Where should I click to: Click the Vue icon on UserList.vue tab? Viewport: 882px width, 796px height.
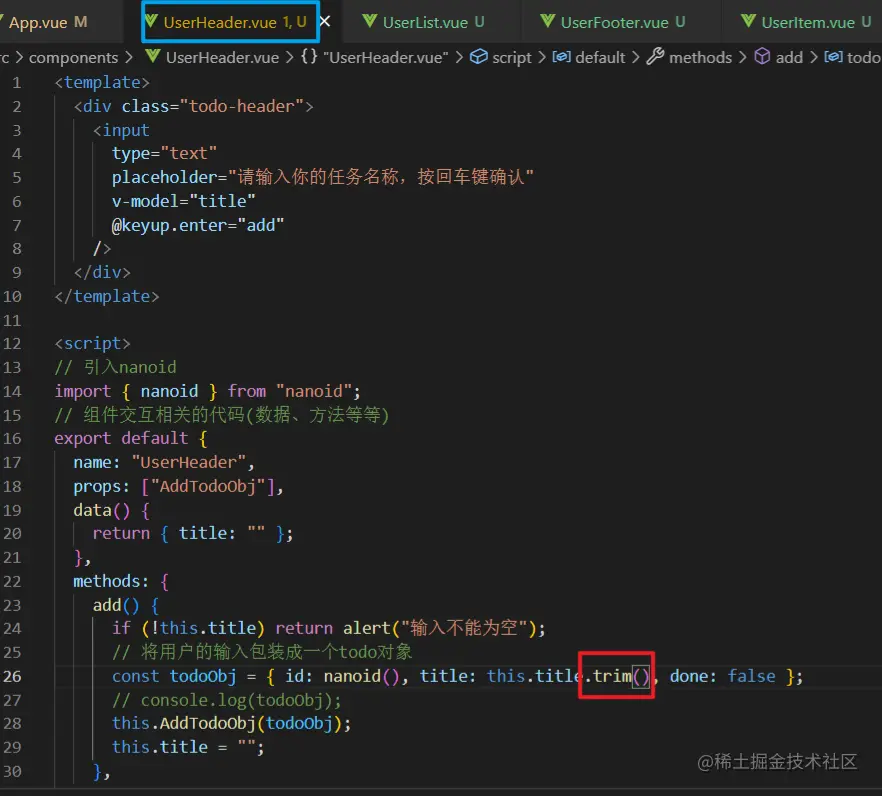click(370, 22)
